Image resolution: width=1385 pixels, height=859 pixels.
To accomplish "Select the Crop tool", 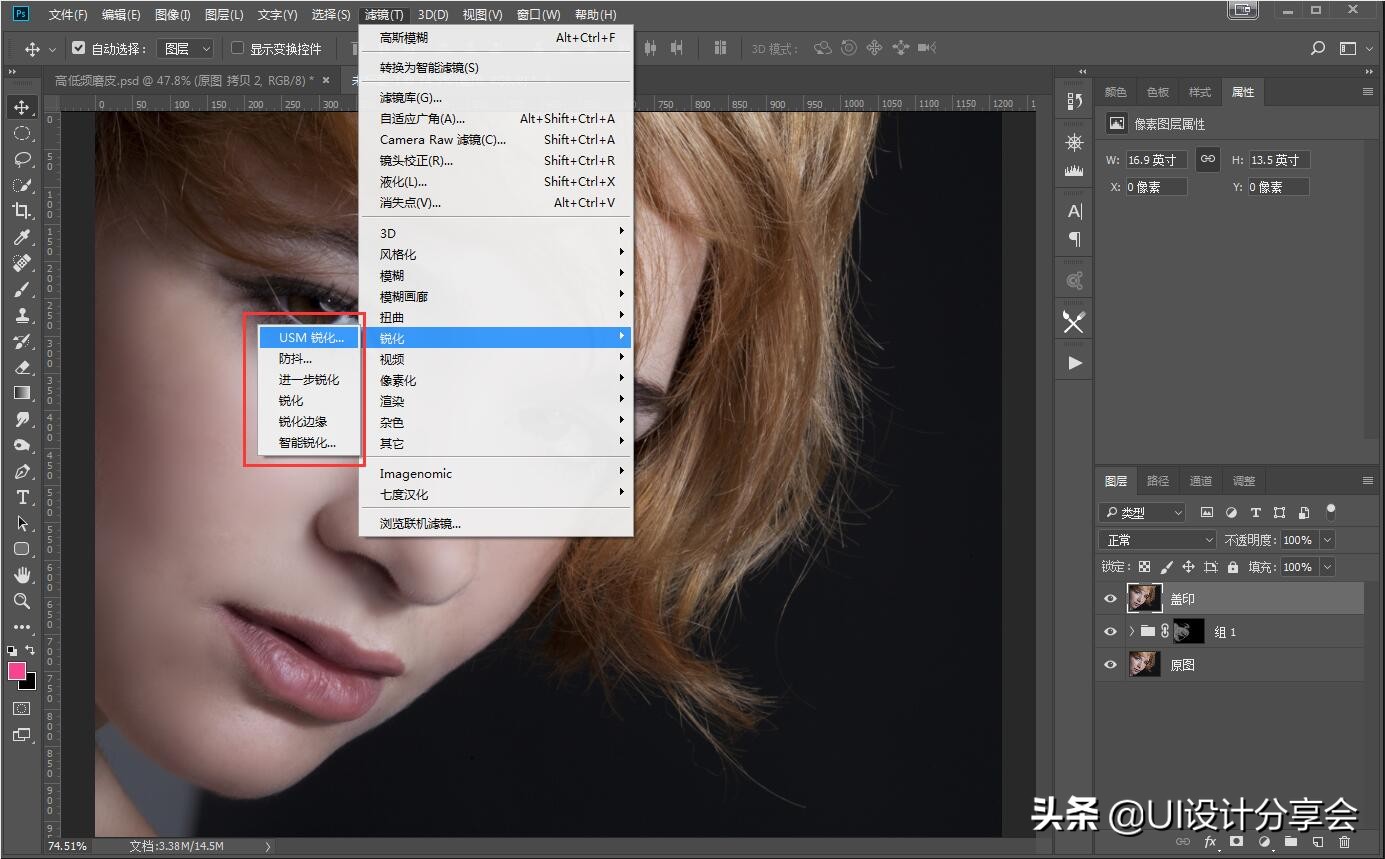I will click(x=21, y=211).
